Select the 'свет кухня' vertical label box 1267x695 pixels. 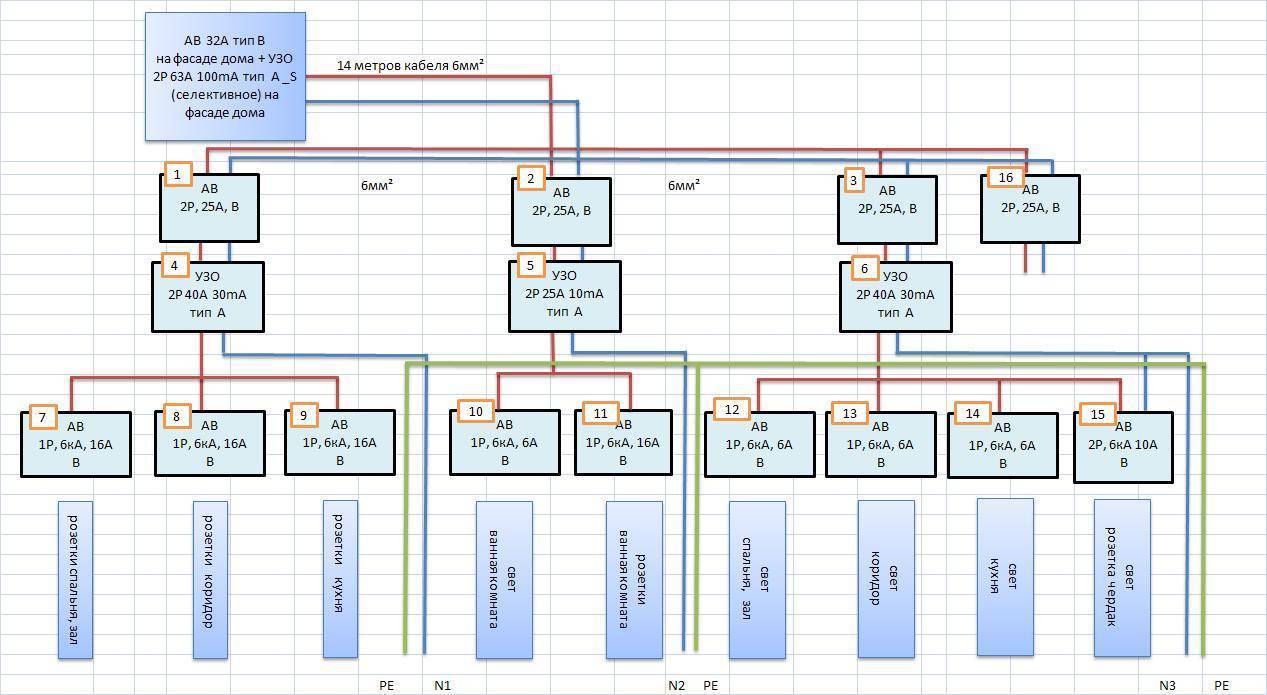click(x=1004, y=576)
